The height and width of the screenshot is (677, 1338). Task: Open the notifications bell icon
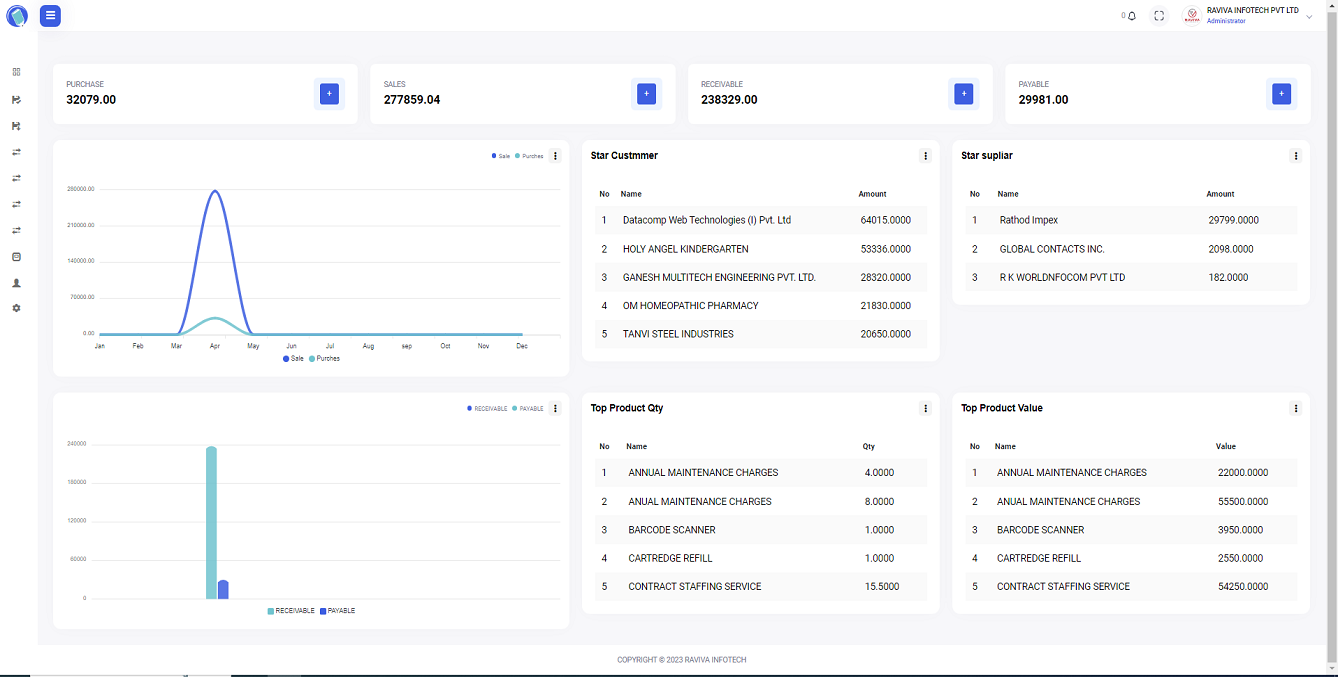pyautogui.click(x=1131, y=16)
